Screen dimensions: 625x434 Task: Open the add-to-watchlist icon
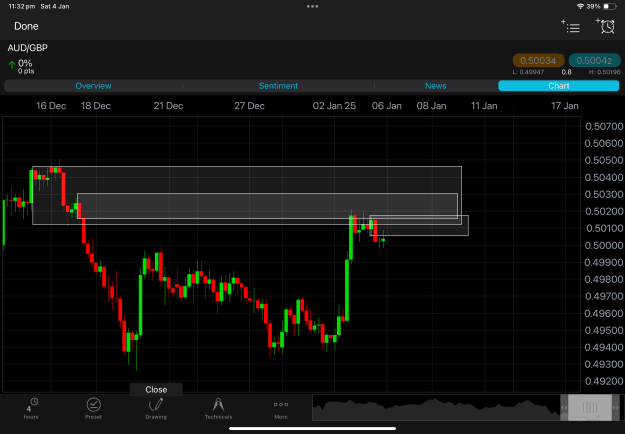(x=570, y=26)
